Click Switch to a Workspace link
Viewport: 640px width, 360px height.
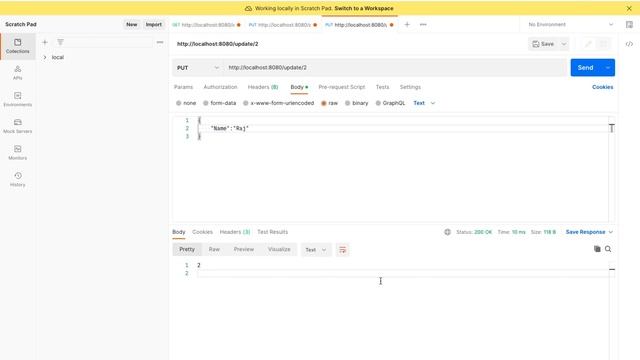pyautogui.click(x=364, y=8)
